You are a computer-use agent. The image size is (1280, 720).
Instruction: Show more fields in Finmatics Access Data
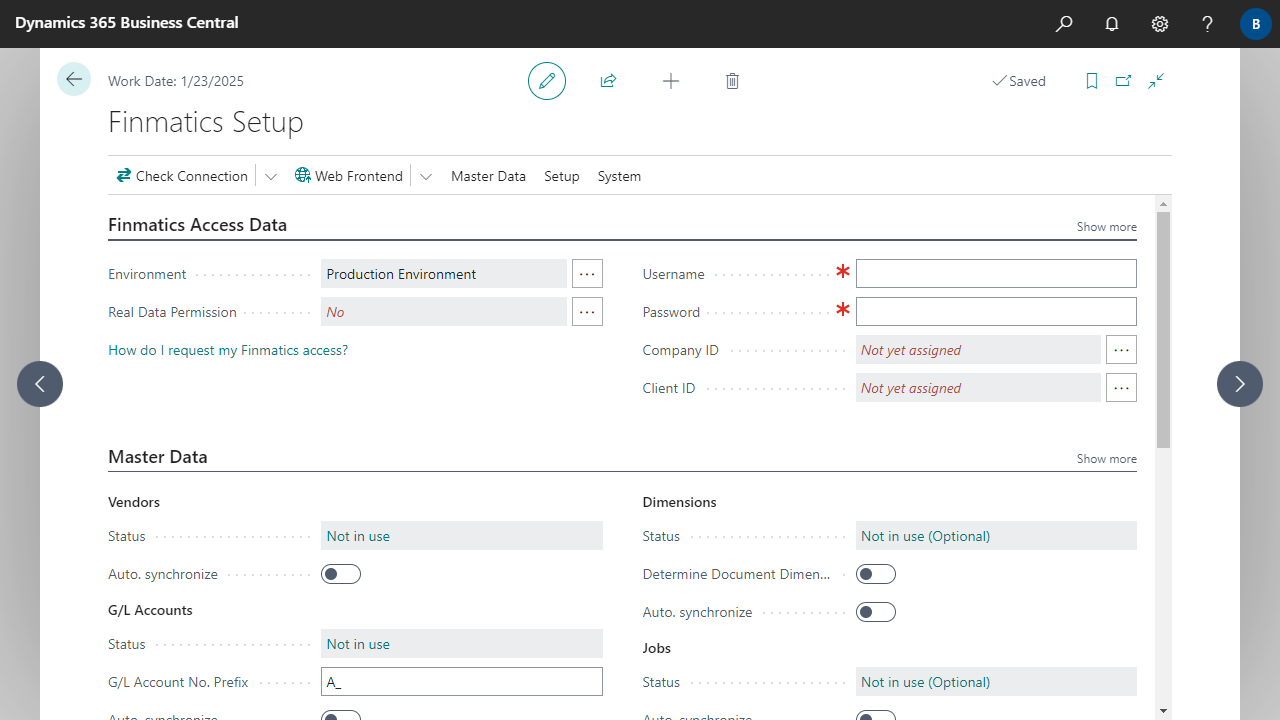point(1106,227)
